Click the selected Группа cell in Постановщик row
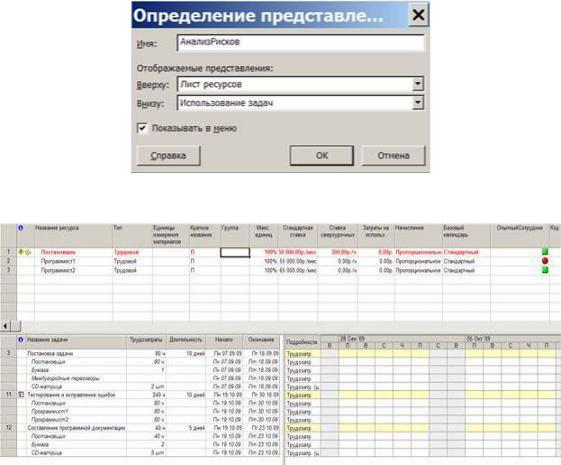 (x=235, y=252)
